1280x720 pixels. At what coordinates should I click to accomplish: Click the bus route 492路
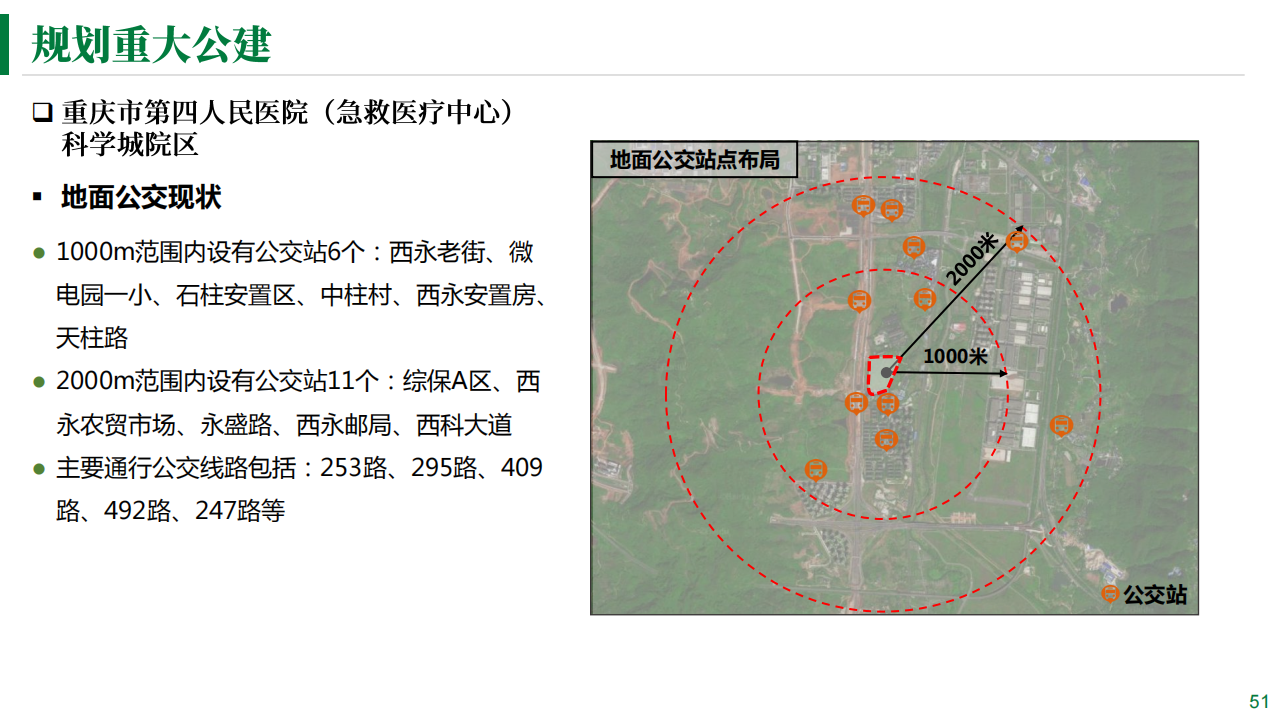pos(138,510)
